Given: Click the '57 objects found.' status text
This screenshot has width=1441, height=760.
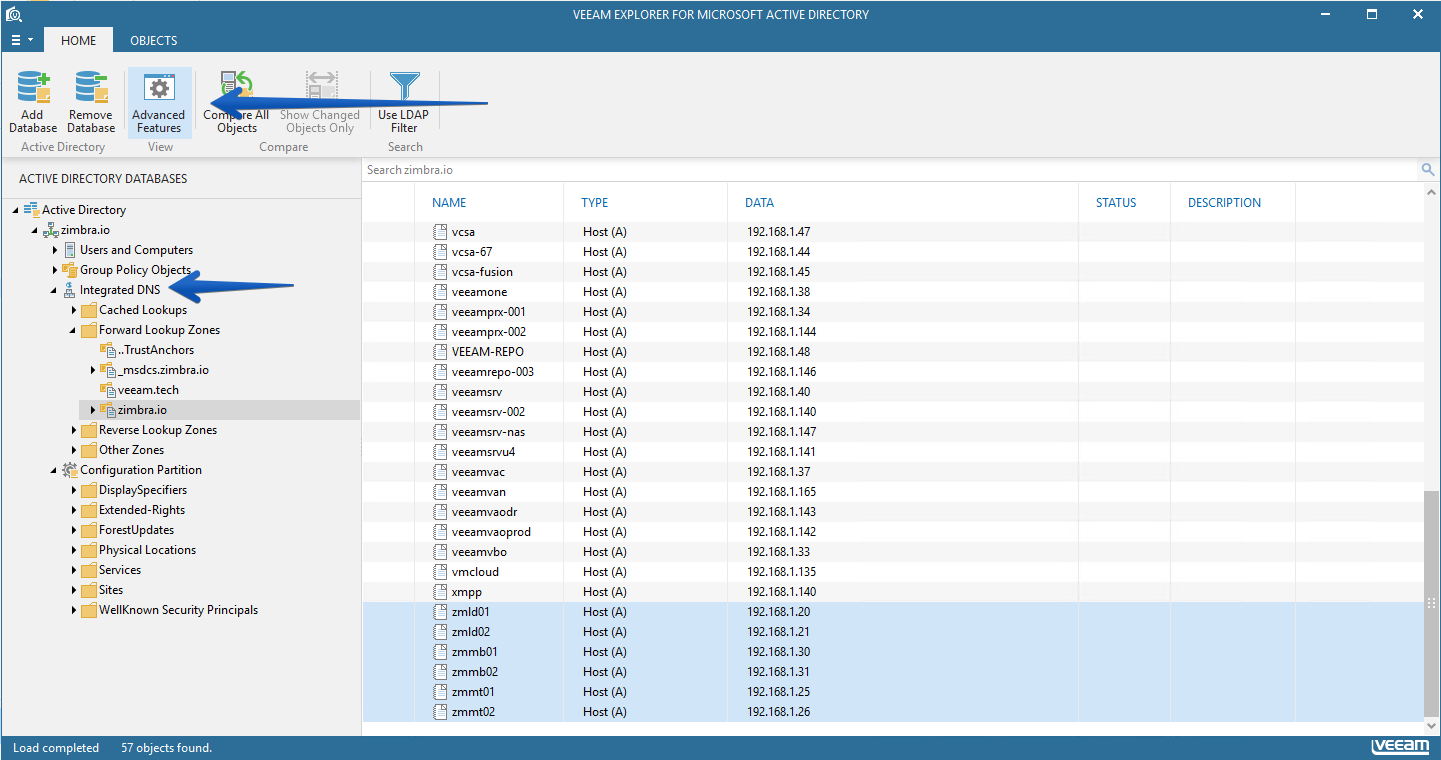Looking at the screenshot, I should tap(167, 748).
